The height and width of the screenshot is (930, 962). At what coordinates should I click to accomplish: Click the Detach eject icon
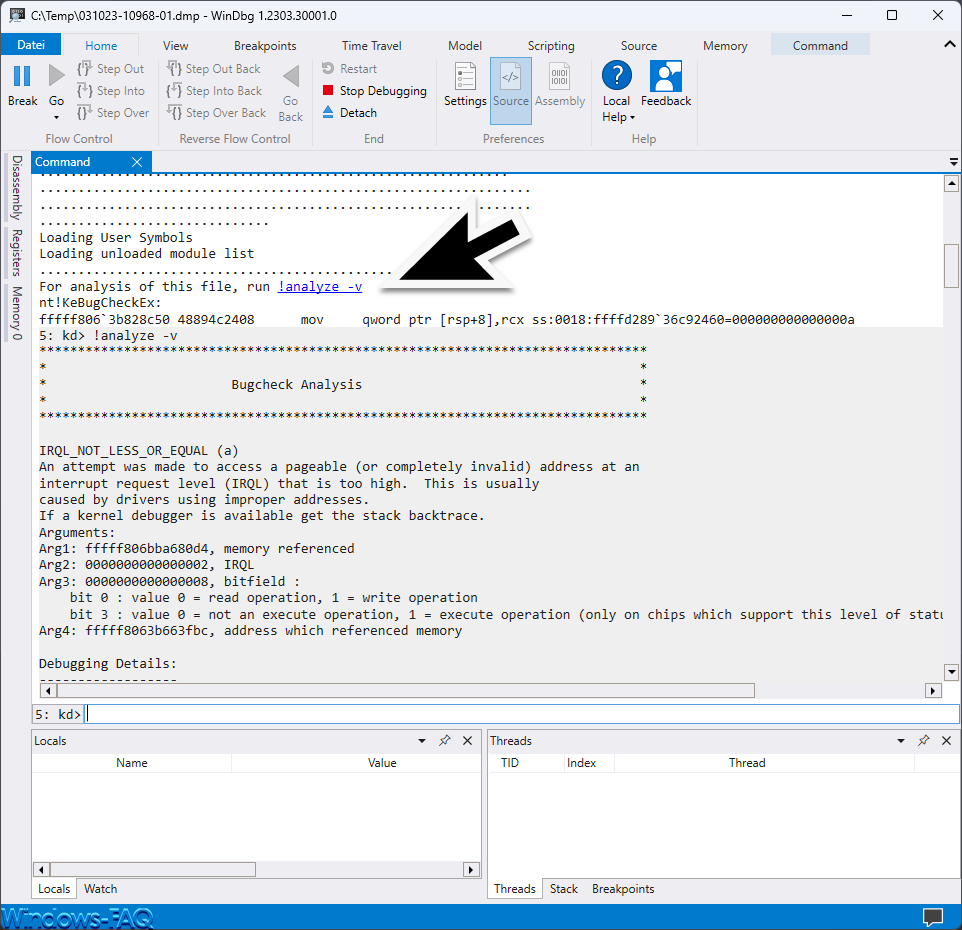[328, 112]
